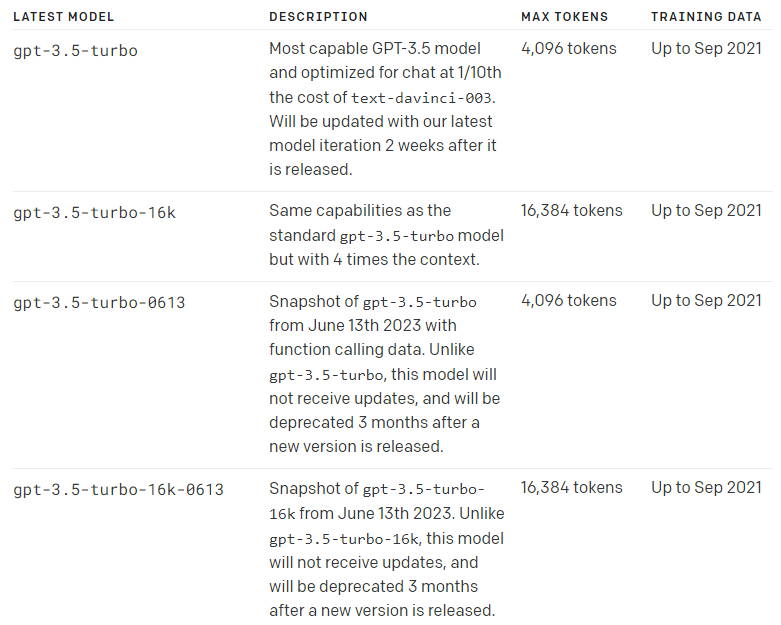
Task: Click 'Snapshot of' text in 0613 description
Action: 314,302
